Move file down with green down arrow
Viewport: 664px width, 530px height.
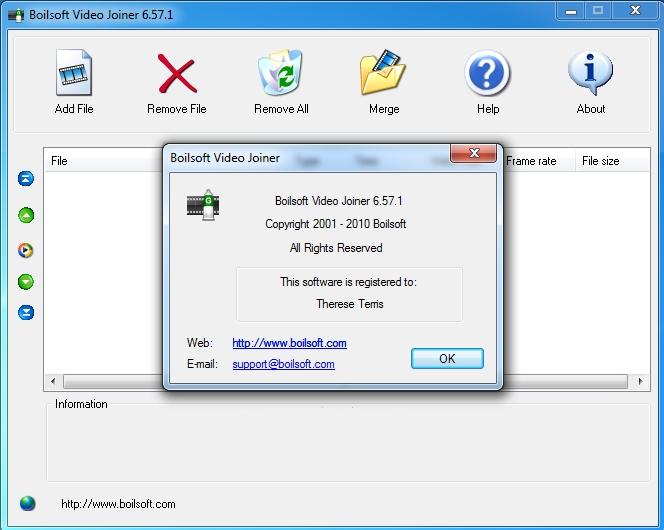tap(26, 282)
